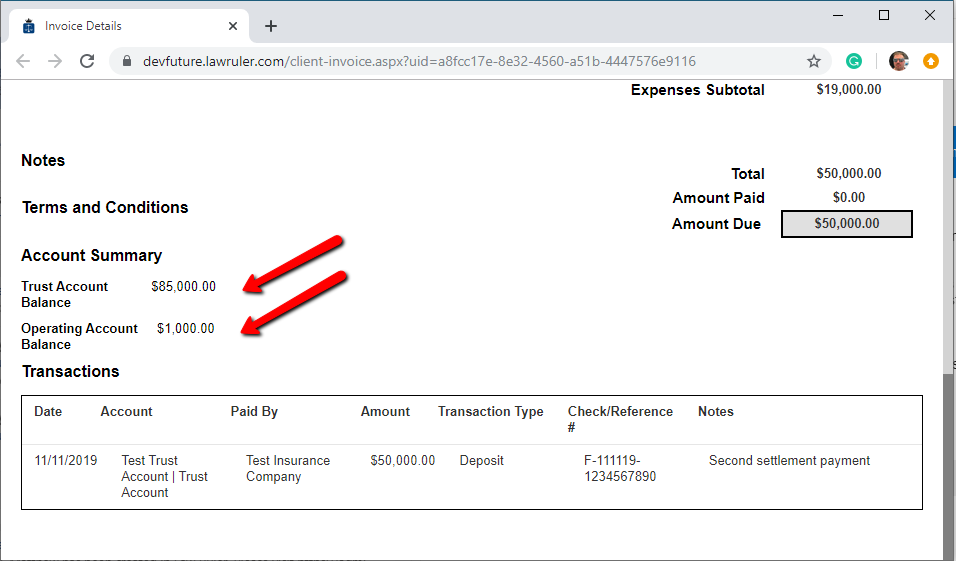This screenshot has width=956, height=561.
Task: Click the Operating Account Balance $1,000.00 value
Action: [185, 329]
